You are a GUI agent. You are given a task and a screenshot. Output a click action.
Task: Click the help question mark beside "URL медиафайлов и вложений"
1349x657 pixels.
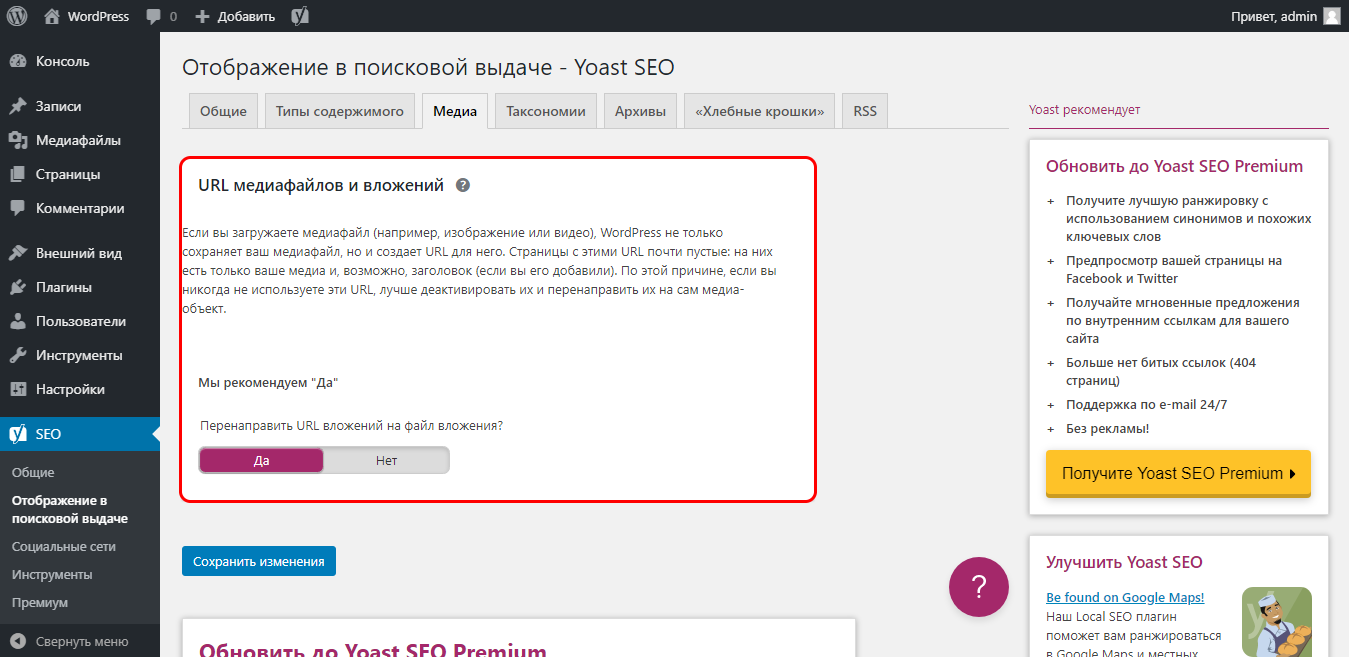(460, 184)
